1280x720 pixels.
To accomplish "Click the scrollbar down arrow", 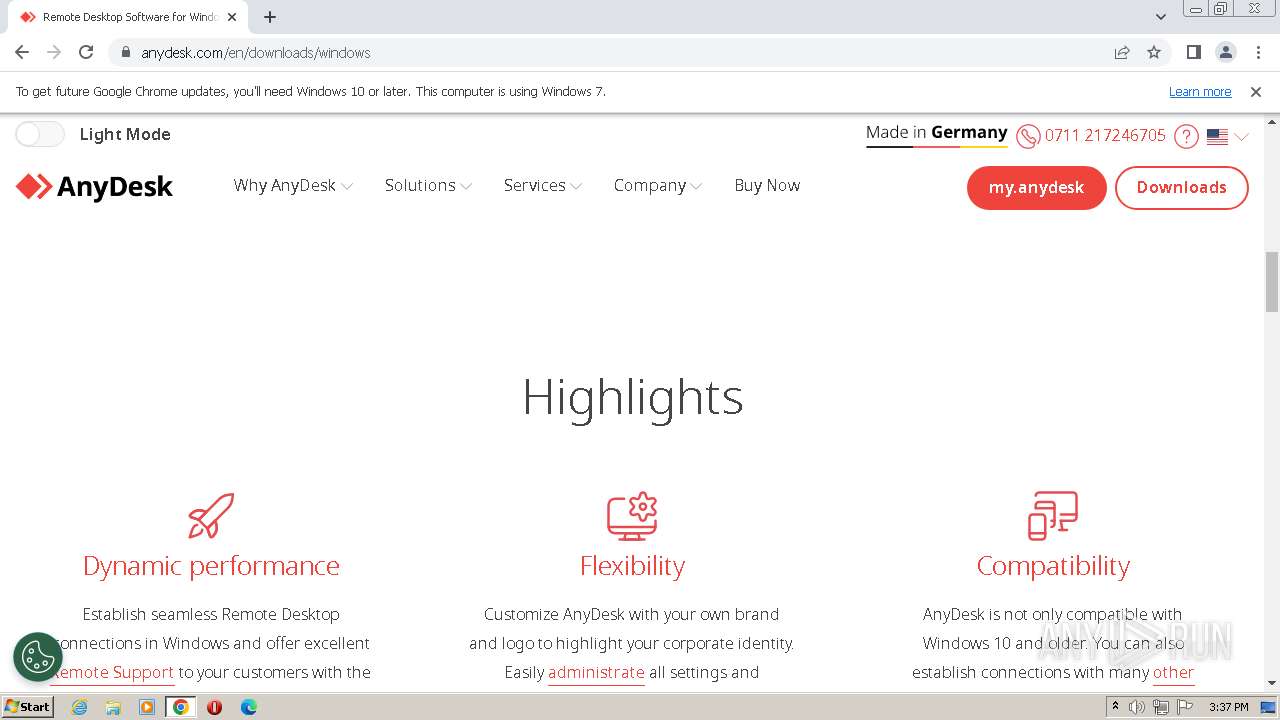I will (x=1272, y=684).
